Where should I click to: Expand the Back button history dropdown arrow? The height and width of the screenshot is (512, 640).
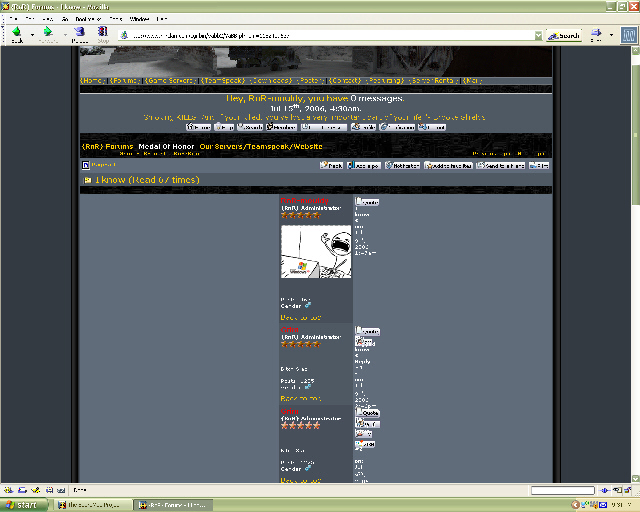(31, 34)
